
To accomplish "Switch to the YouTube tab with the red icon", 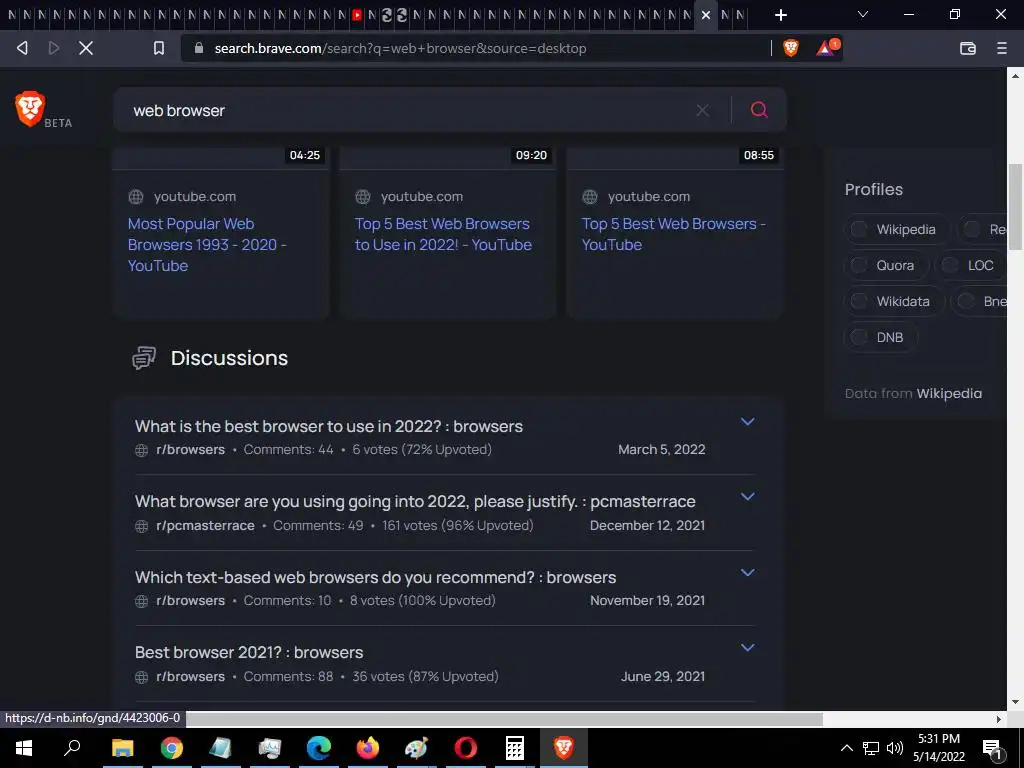I will coord(357,14).
